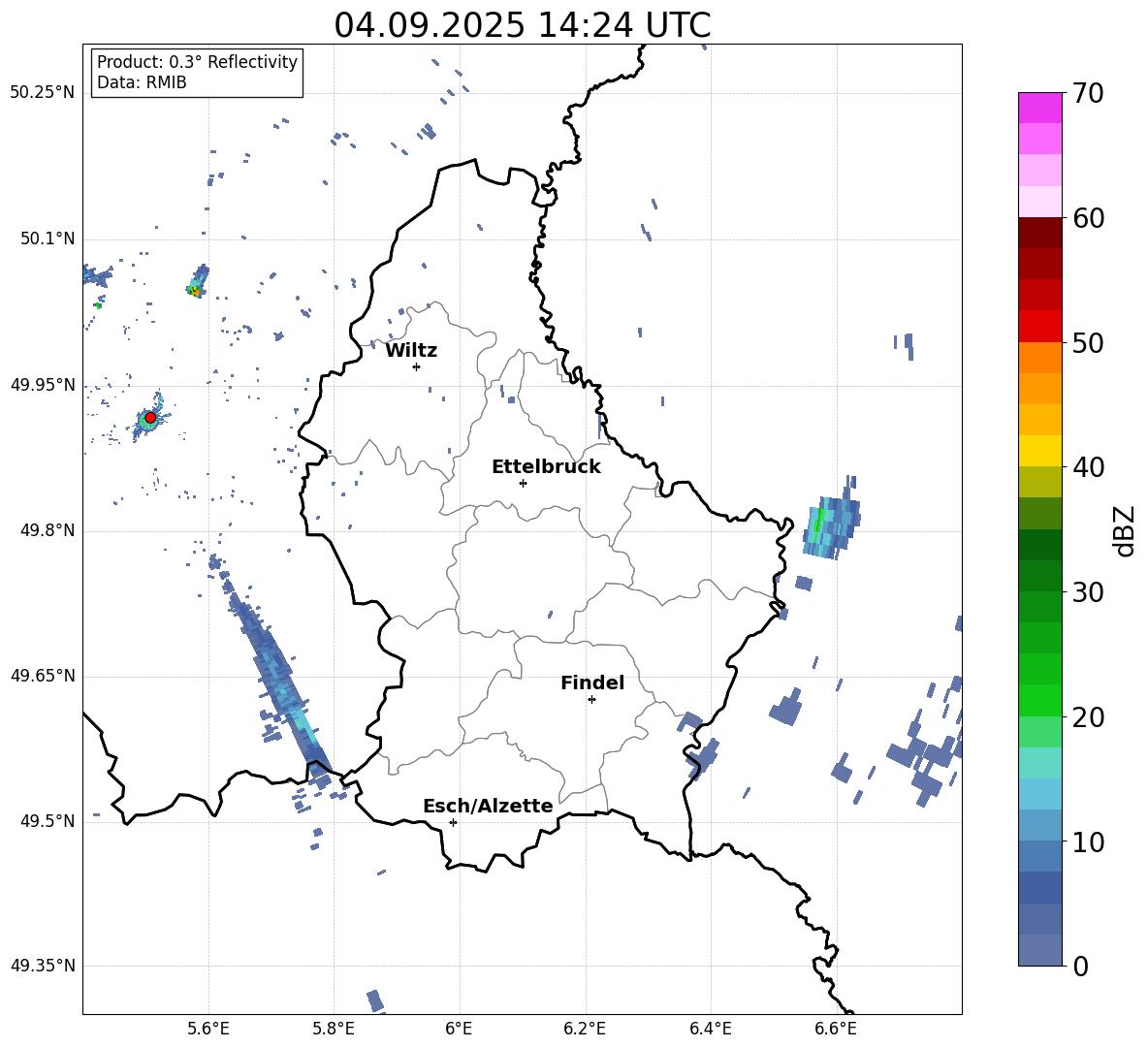Click the Data: RMIB text

click(x=142, y=82)
